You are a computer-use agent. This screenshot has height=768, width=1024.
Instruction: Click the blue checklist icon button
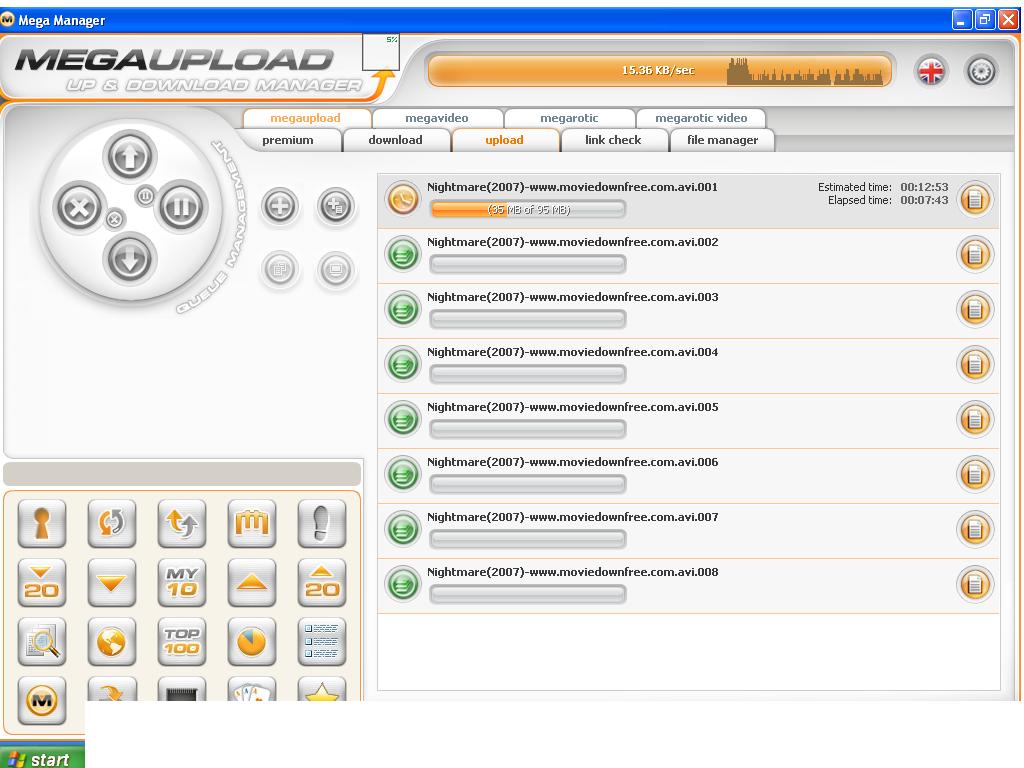[x=321, y=642]
